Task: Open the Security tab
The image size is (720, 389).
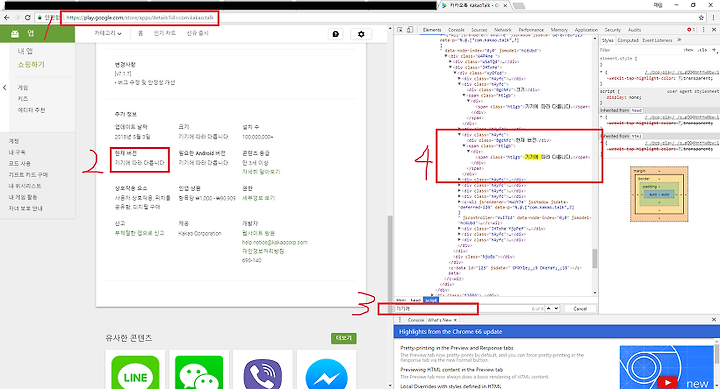Action: 613,29
